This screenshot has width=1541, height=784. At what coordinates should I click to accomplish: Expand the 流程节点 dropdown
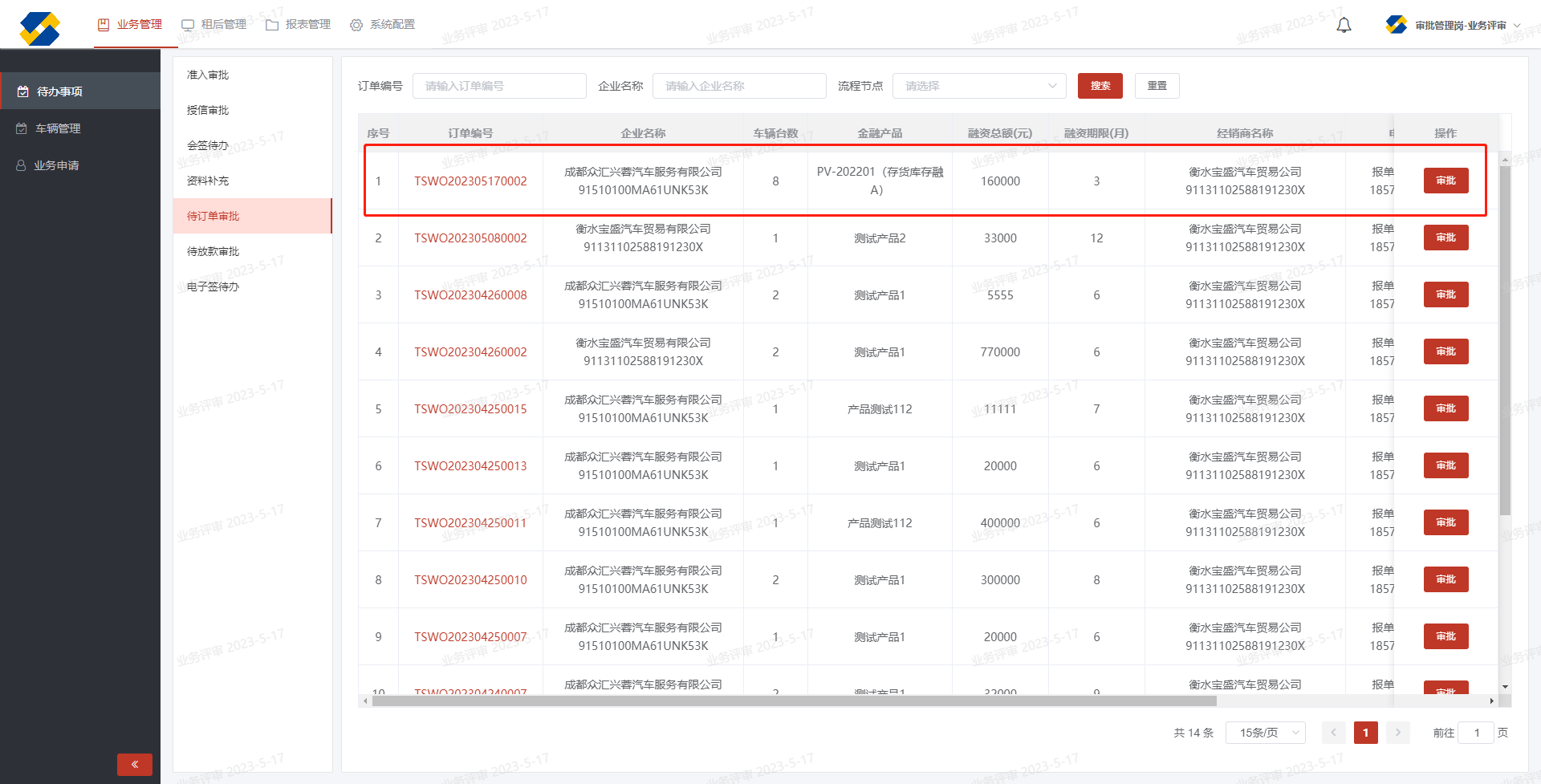(x=979, y=86)
